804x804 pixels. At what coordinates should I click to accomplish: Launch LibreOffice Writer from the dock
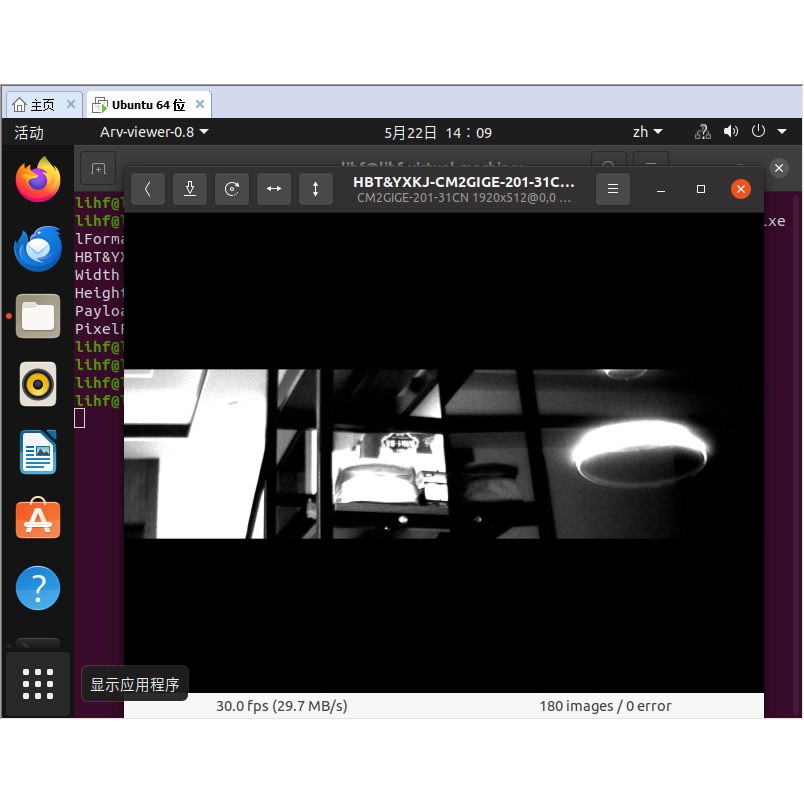(38, 452)
